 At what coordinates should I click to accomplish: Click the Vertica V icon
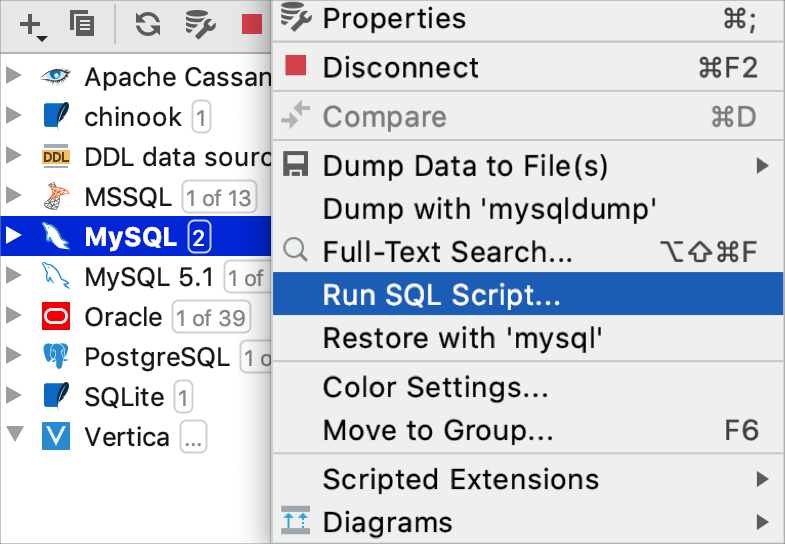point(56,436)
